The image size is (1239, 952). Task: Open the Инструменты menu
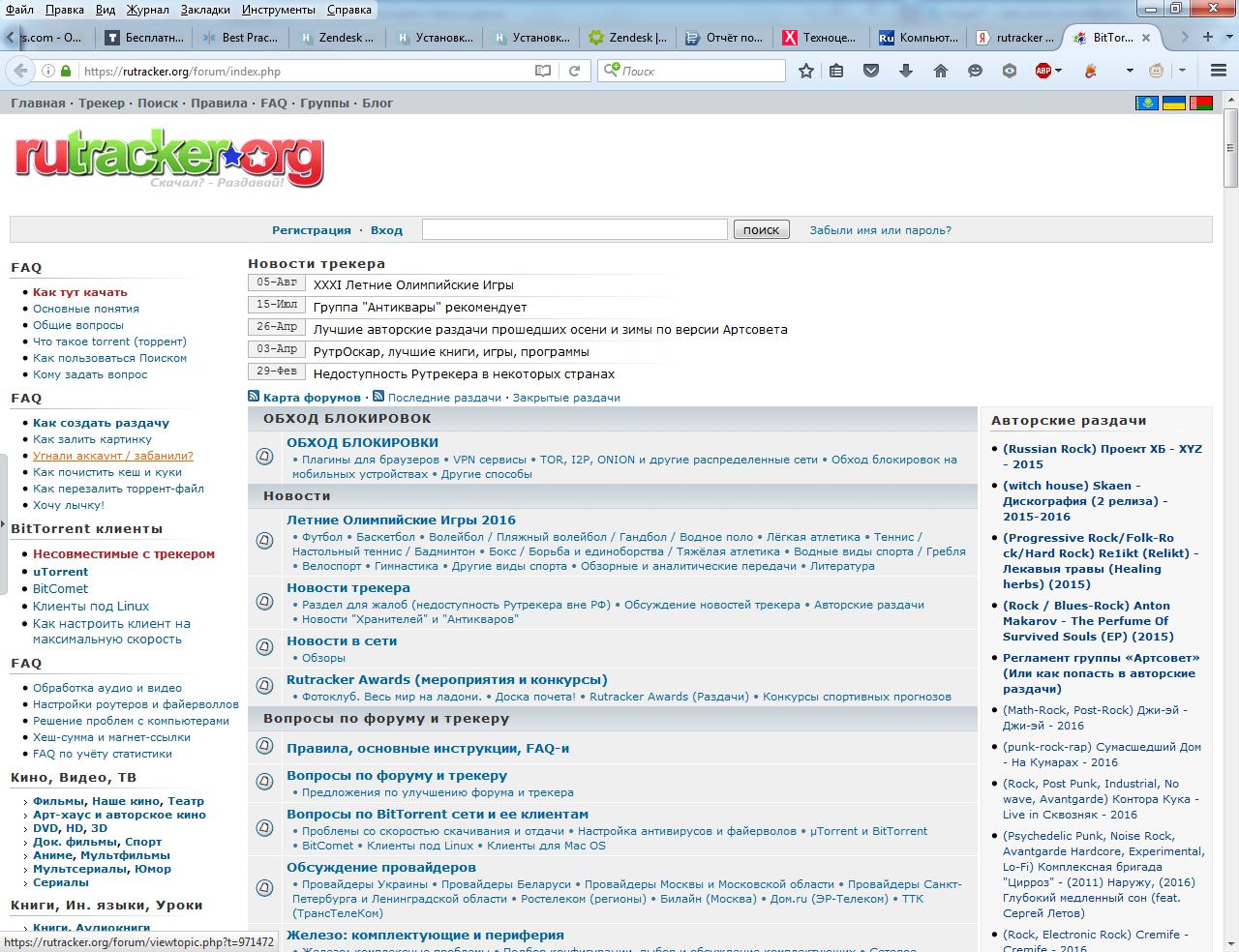pos(279,10)
